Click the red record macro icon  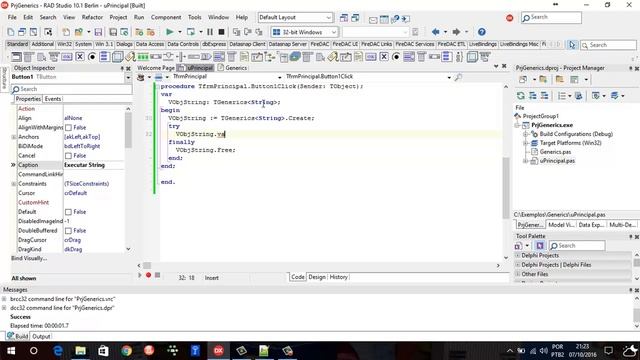(149, 275)
